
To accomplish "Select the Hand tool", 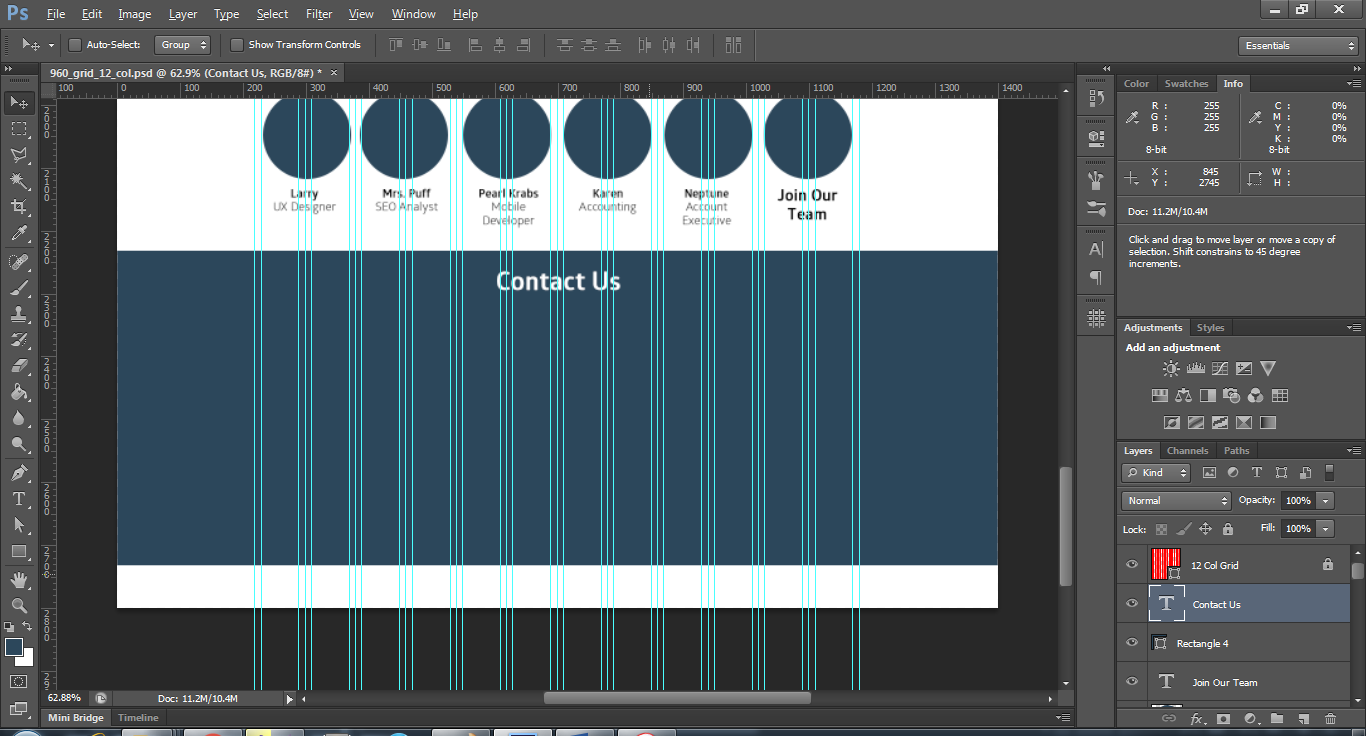I will click(19, 579).
